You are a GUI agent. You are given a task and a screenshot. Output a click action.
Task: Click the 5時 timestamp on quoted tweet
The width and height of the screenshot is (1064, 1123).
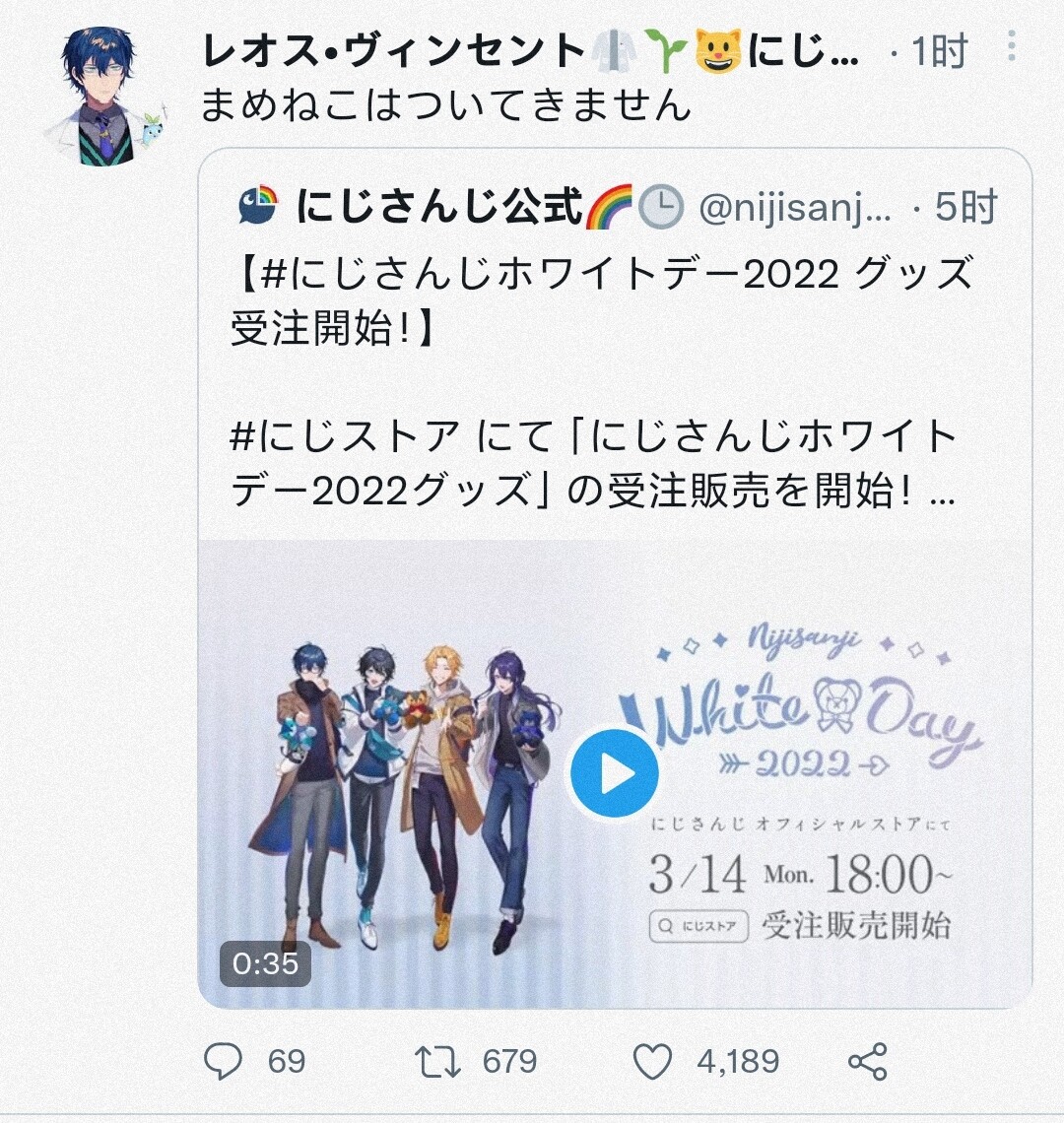[965, 207]
